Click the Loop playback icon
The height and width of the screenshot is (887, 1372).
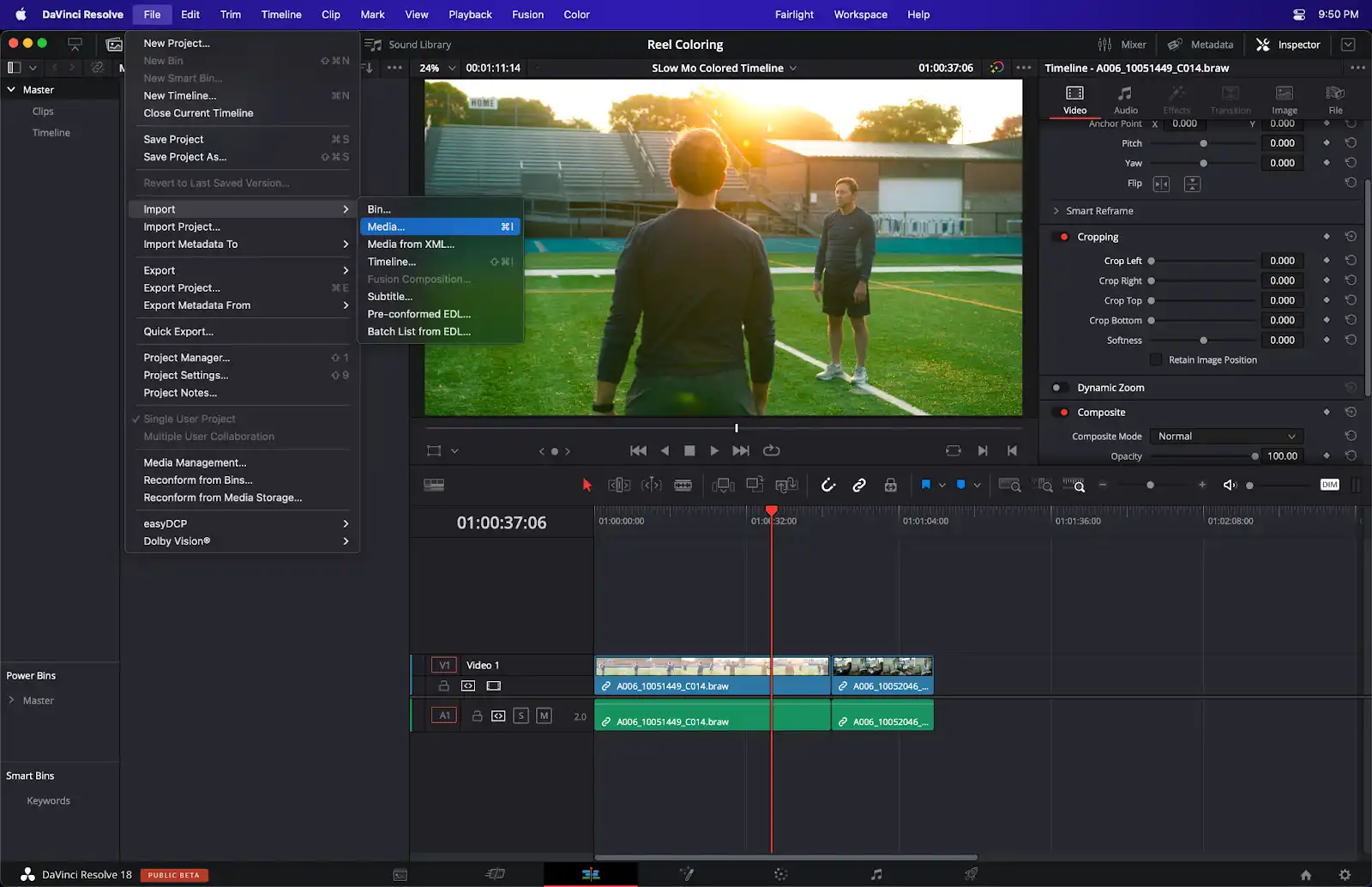771,450
